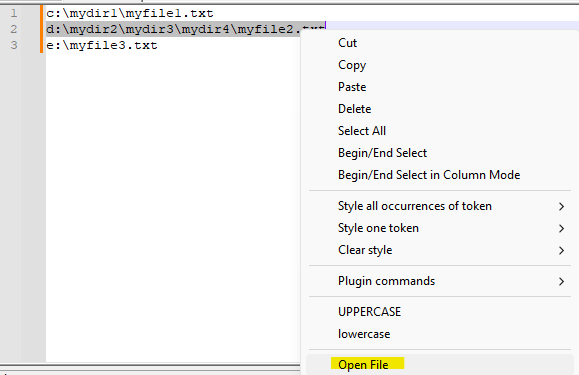The width and height of the screenshot is (579, 375).
Task: Click line number 2 in margin
Action: click(x=14, y=29)
